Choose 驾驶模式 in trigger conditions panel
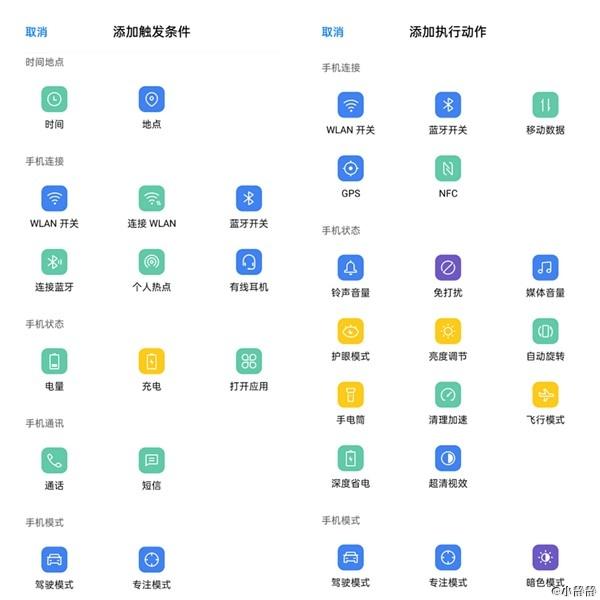 [x=54, y=559]
